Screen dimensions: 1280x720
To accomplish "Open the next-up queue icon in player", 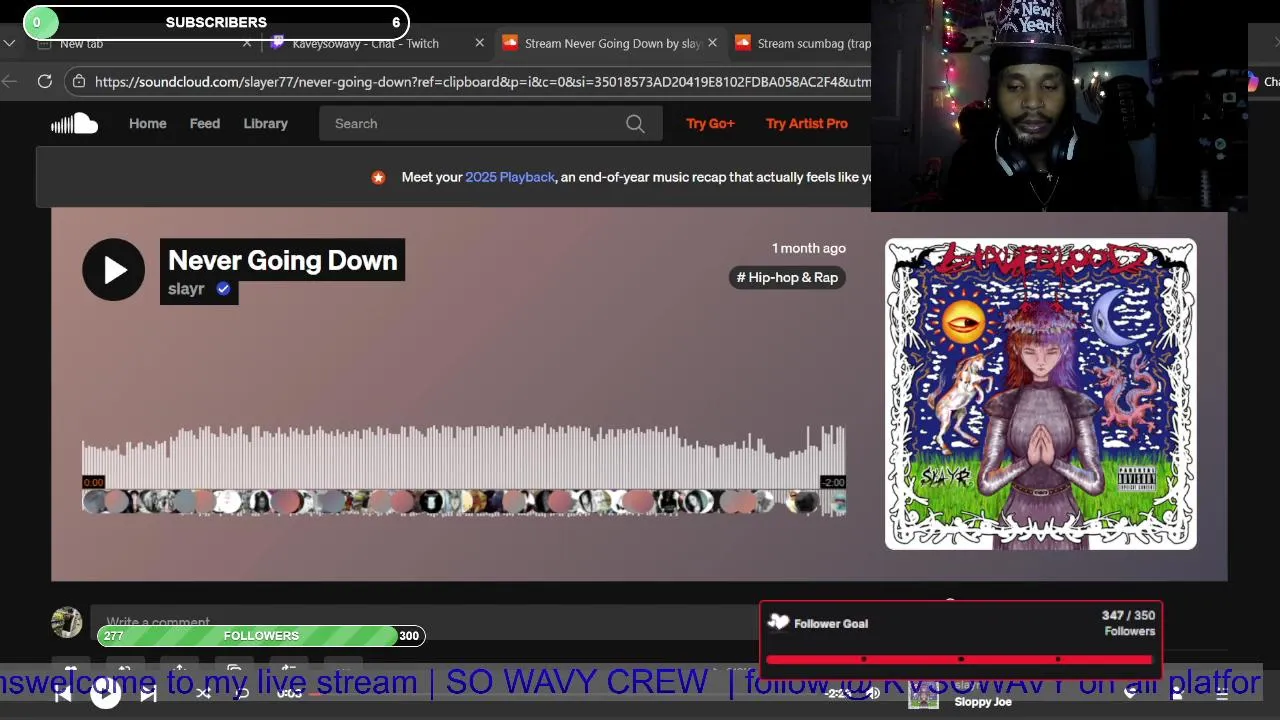I will (x=1221, y=694).
